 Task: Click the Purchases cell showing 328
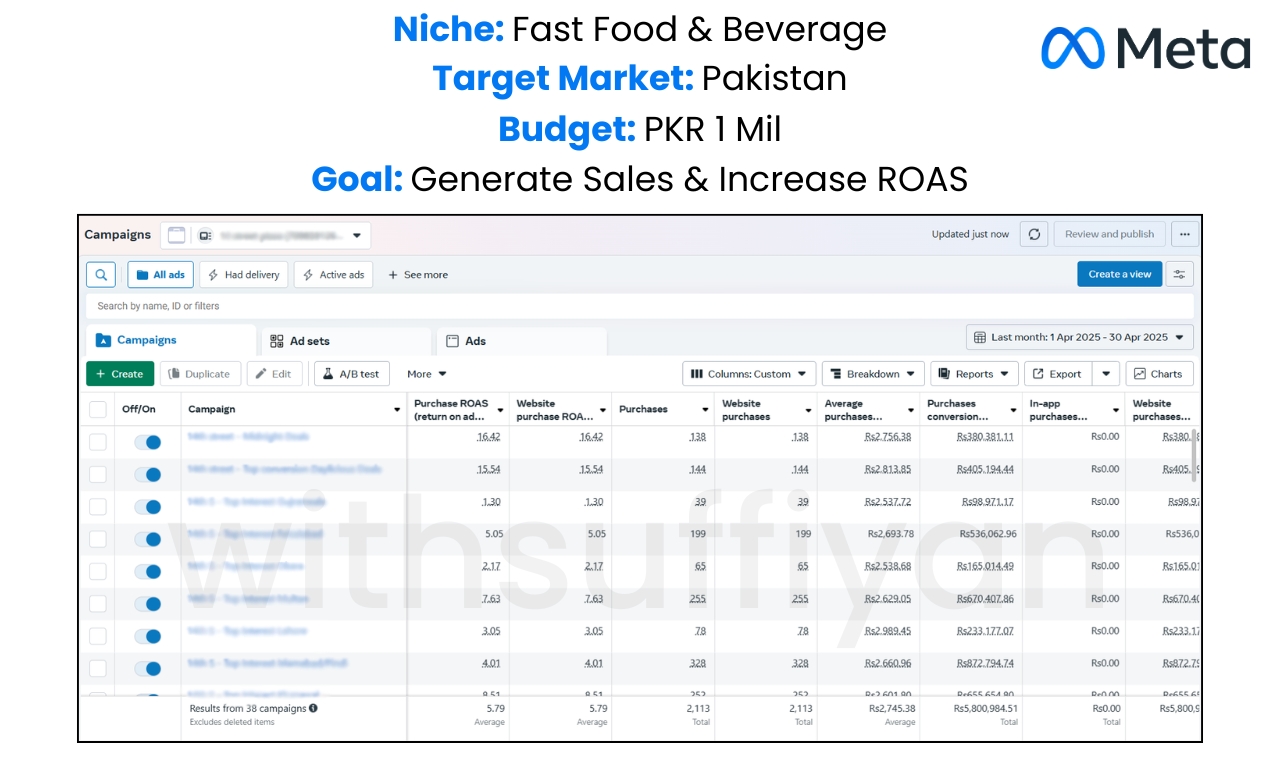tap(697, 663)
